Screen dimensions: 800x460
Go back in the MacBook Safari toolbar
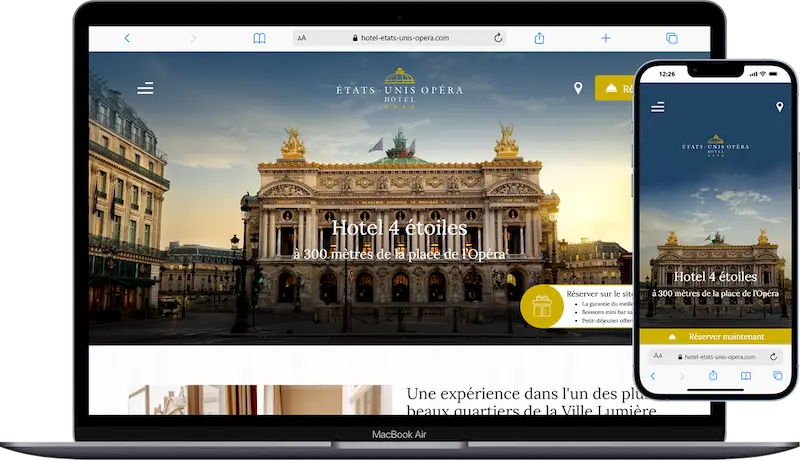[x=127, y=38]
